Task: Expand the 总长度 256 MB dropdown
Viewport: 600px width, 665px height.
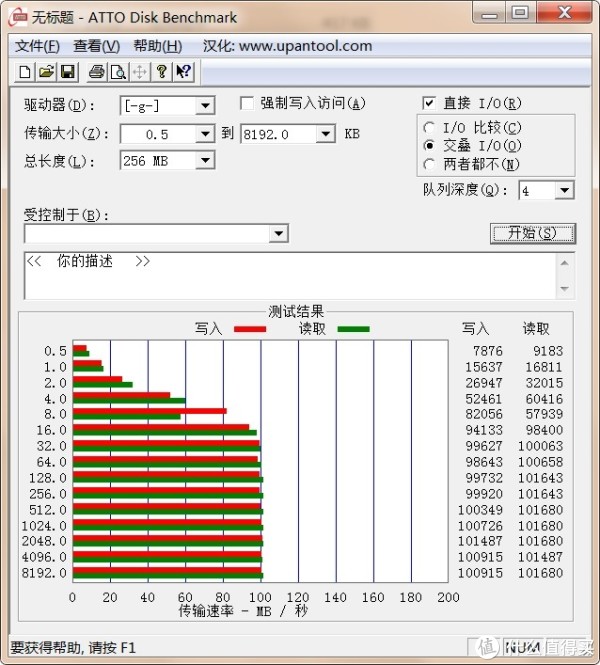Action: tap(205, 161)
